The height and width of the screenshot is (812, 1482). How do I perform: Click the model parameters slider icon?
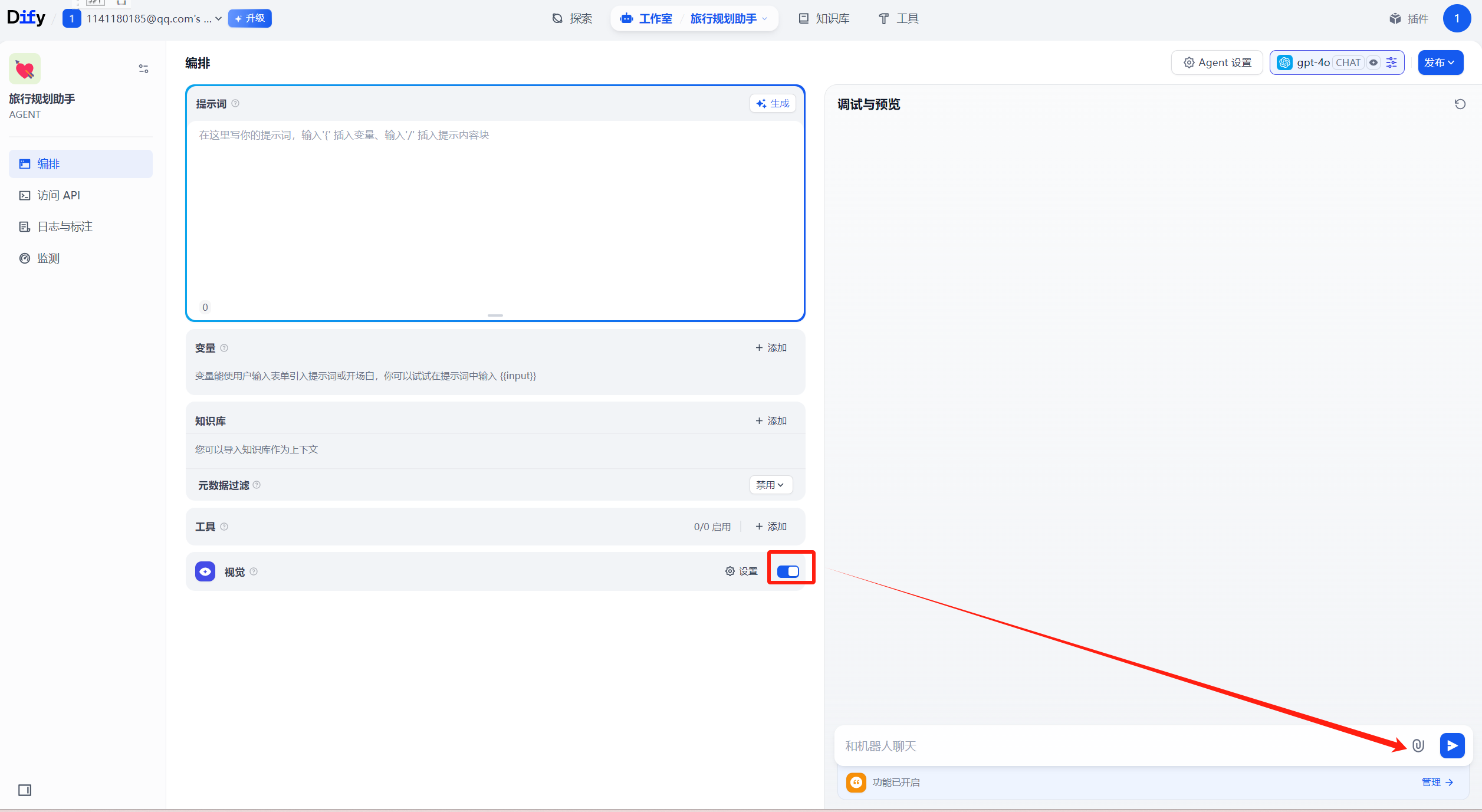1392,63
